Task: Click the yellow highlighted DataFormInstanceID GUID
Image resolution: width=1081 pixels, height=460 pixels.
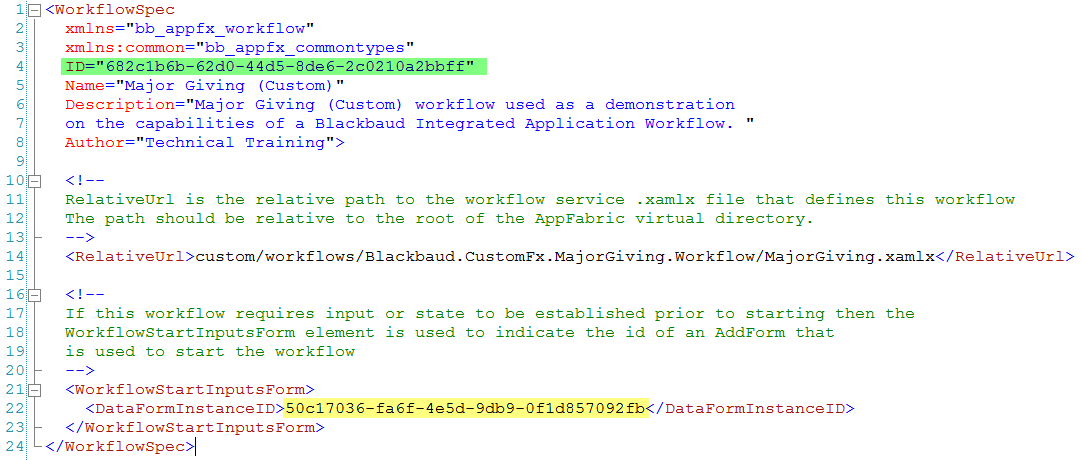Action: tap(466, 409)
